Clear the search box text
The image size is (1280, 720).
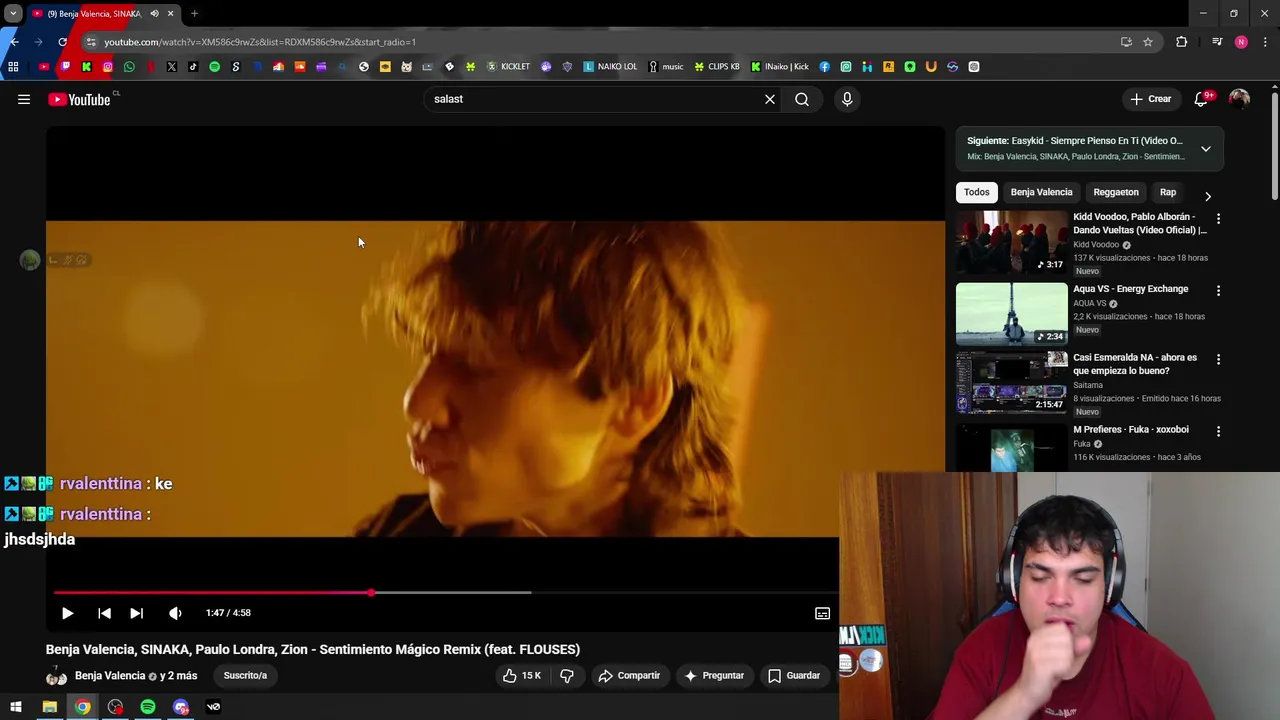point(770,99)
